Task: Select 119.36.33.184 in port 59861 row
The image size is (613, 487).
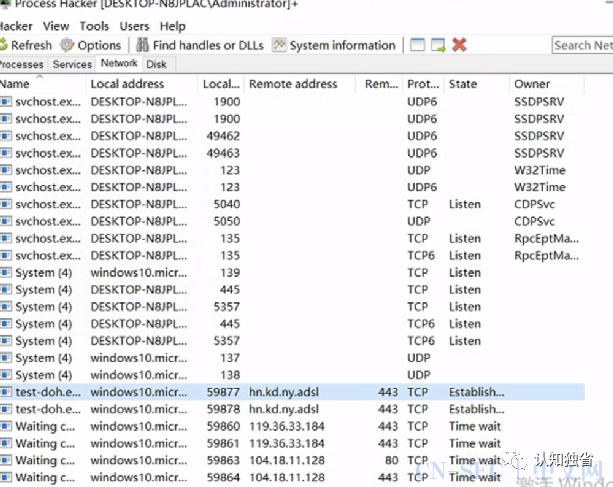Action: click(287, 443)
